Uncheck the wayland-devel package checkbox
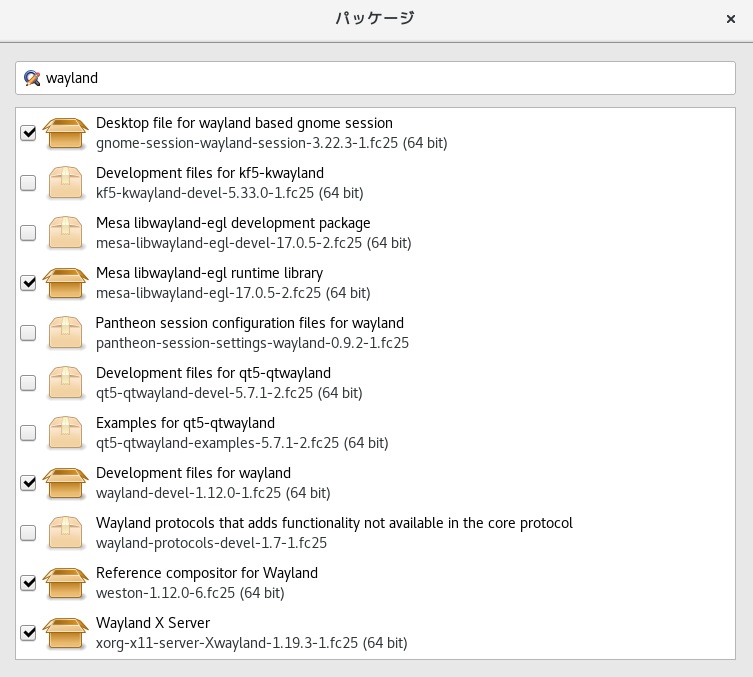 pos(28,483)
